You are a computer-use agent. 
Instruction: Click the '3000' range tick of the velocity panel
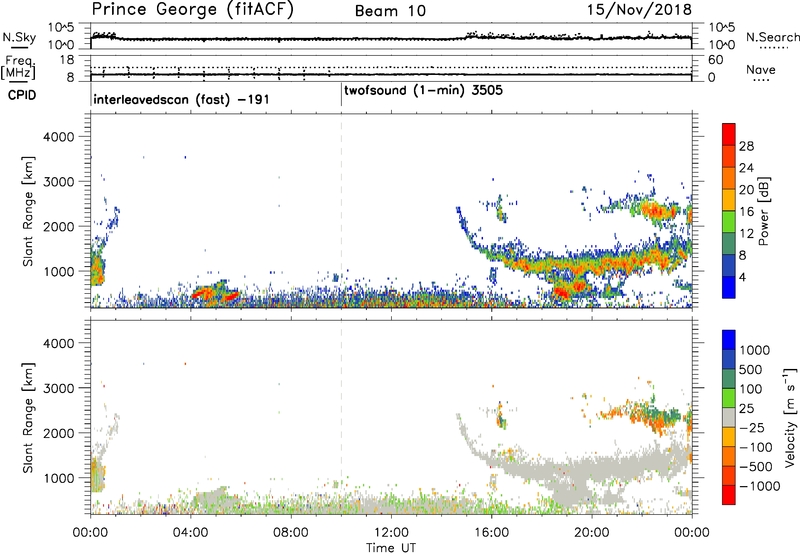coord(58,388)
